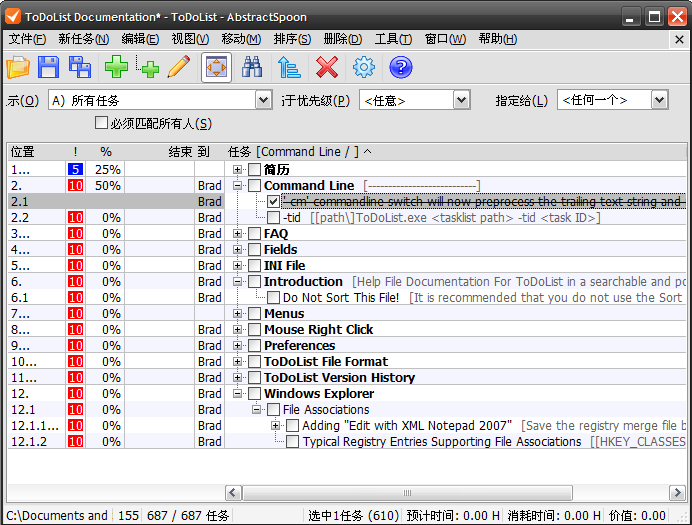
Task: Save tasklist with the floppy disk icon
Action: [49, 68]
